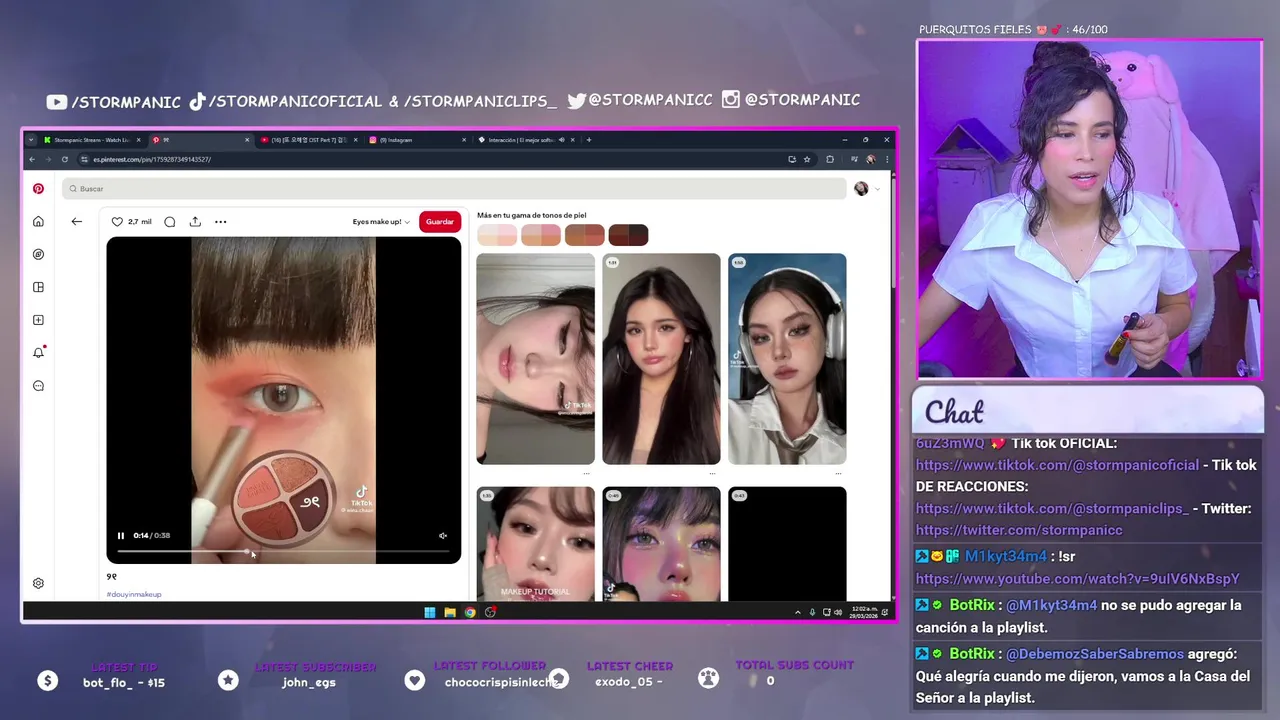Click the pin's 2,7 mil like count
This screenshot has width=1280, height=720.
140,221
